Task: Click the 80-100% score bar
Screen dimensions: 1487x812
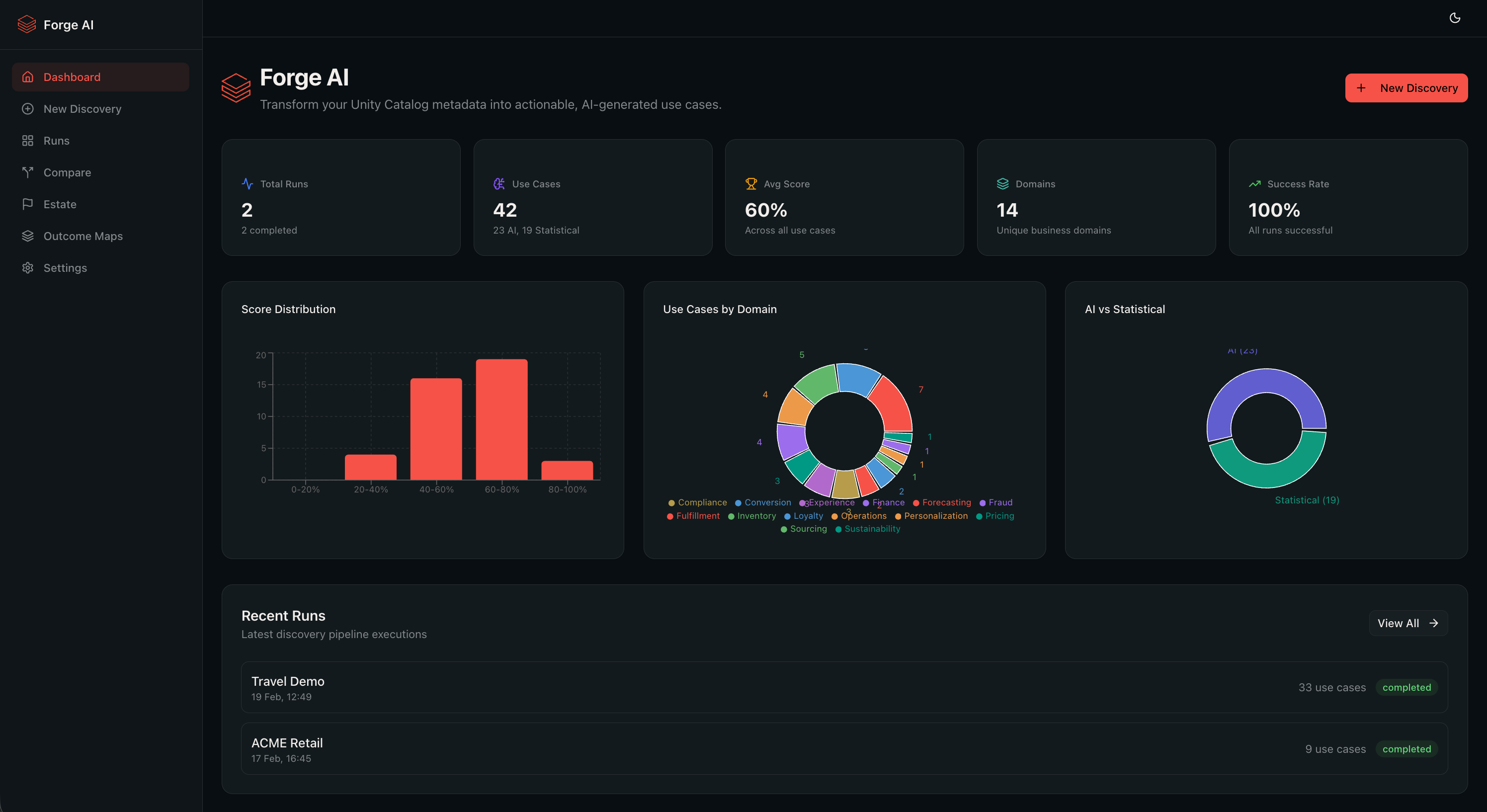Action: (567, 470)
